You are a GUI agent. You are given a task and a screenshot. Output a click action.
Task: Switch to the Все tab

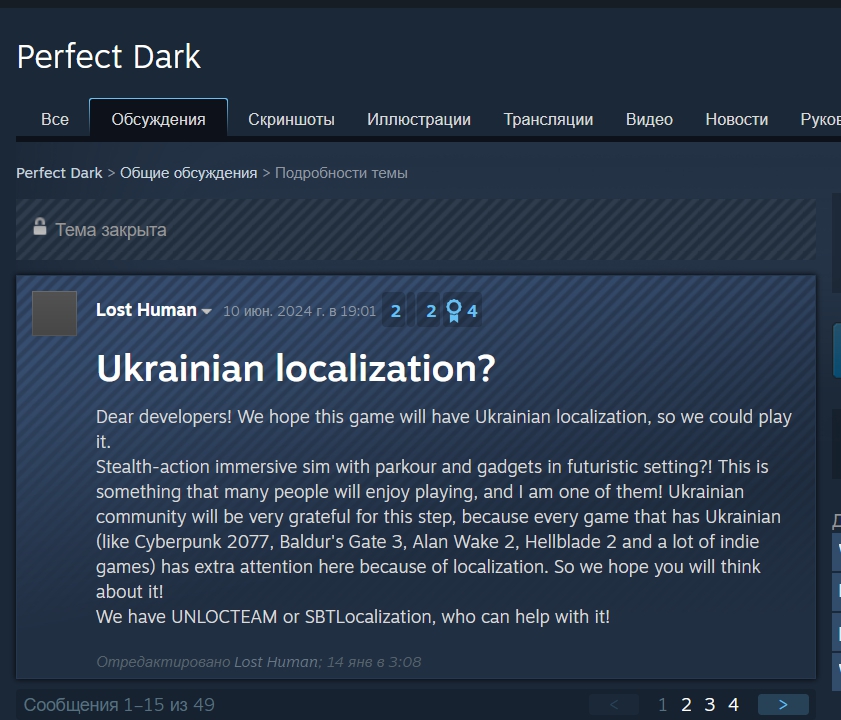pos(55,119)
